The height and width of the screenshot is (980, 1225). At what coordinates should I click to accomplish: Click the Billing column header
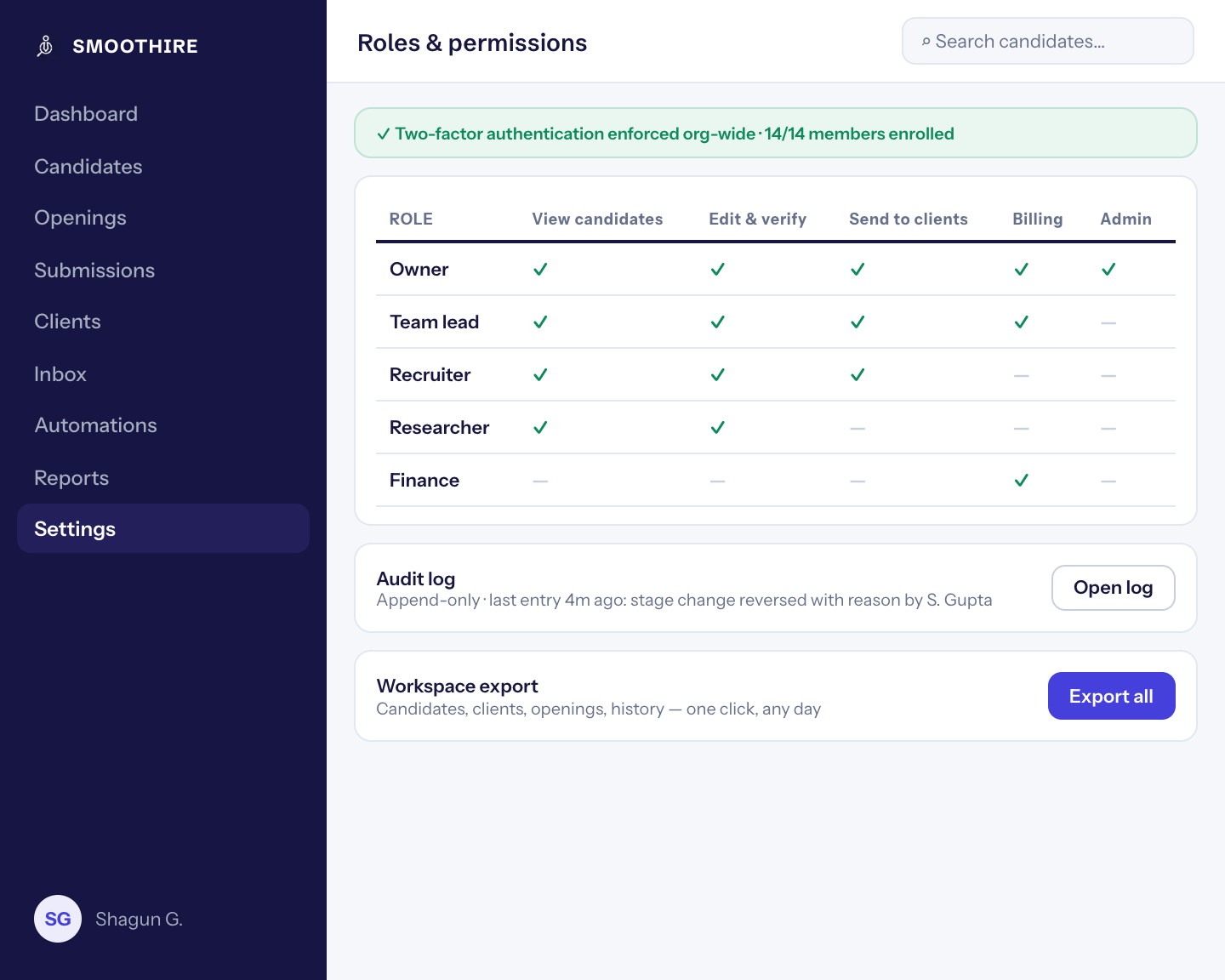click(x=1037, y=219)
